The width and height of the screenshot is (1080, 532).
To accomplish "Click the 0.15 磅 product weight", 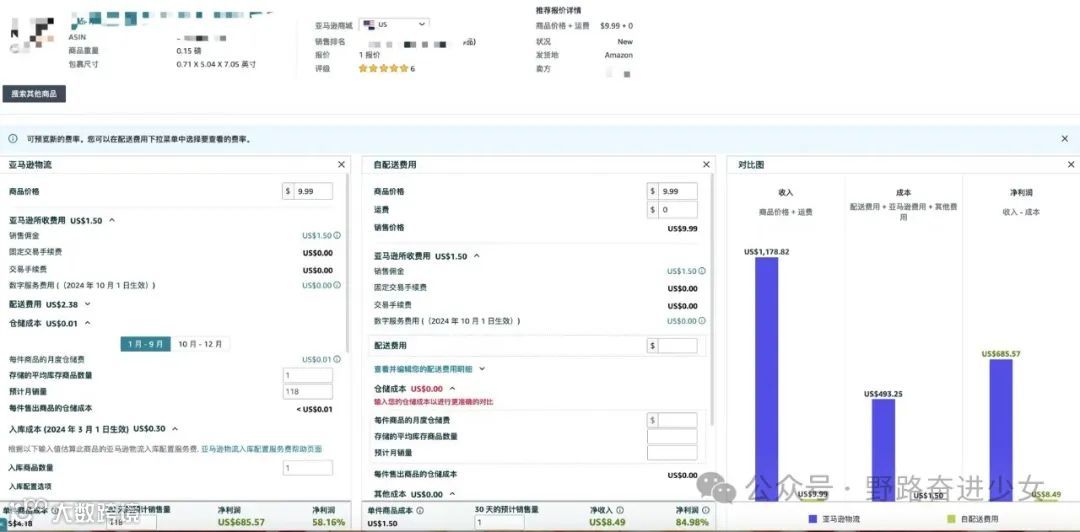I will pos(189,50).
